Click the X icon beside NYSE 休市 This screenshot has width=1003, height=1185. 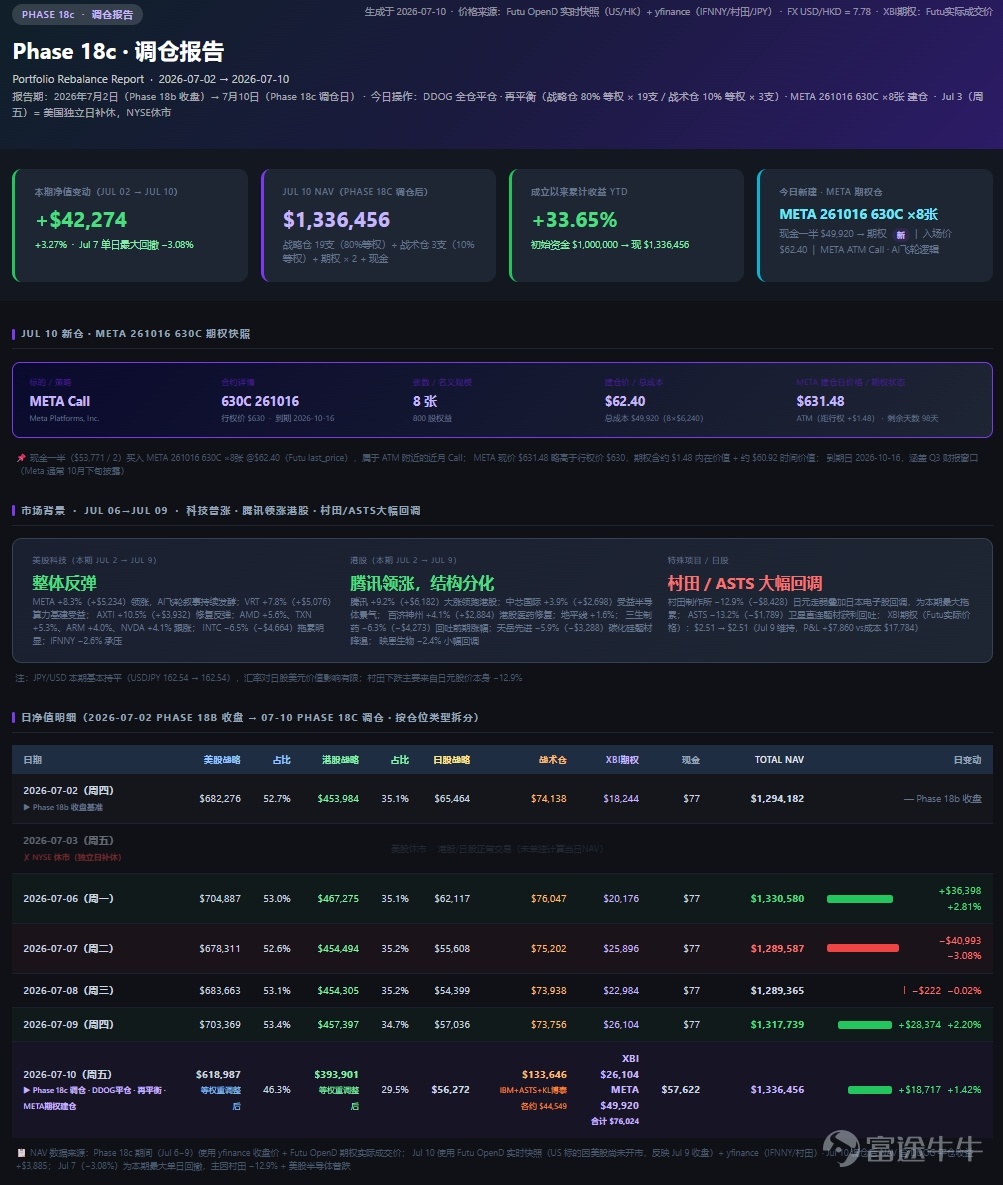point(26,857)
